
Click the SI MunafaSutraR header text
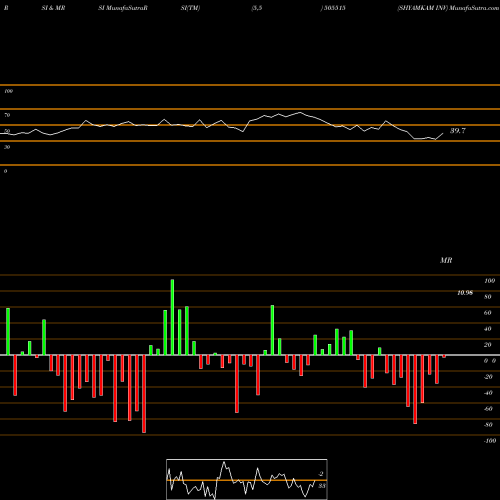point(123,8)
